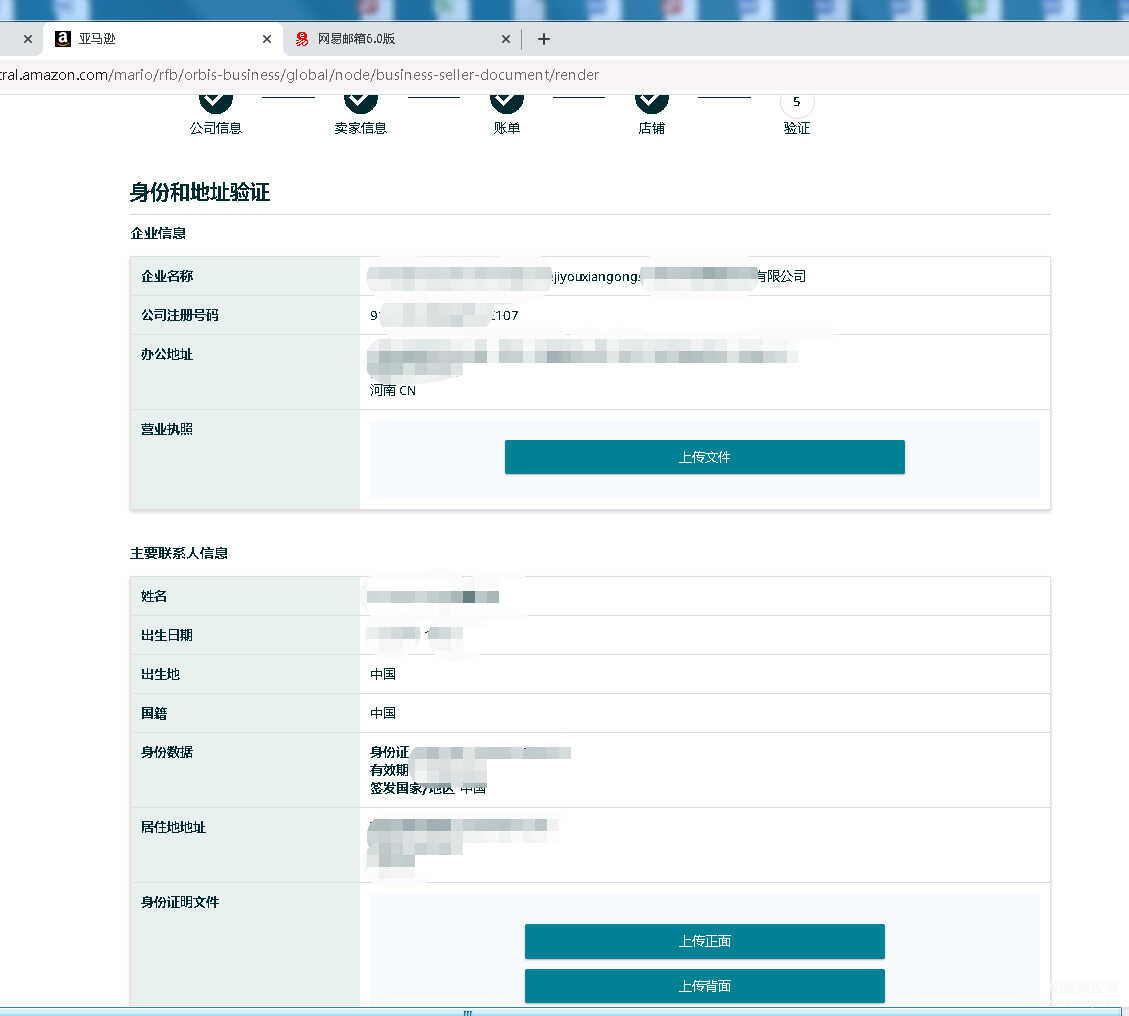Click the step 5 验证 circle
The image size is (1129, 1016).
click(x=797, y=102)
